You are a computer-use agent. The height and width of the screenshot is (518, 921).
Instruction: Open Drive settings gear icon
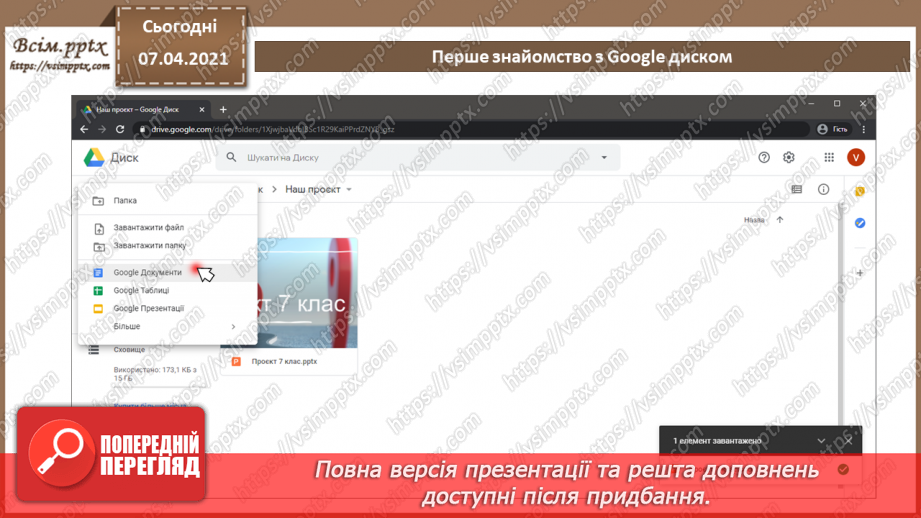click(789, 157)
